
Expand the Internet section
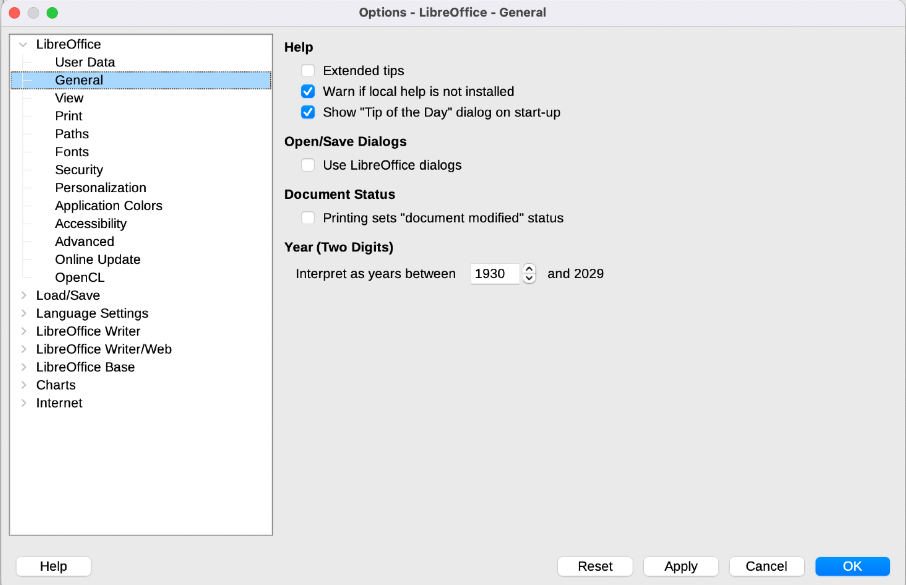pyautogui.click(x=24, y=403)
